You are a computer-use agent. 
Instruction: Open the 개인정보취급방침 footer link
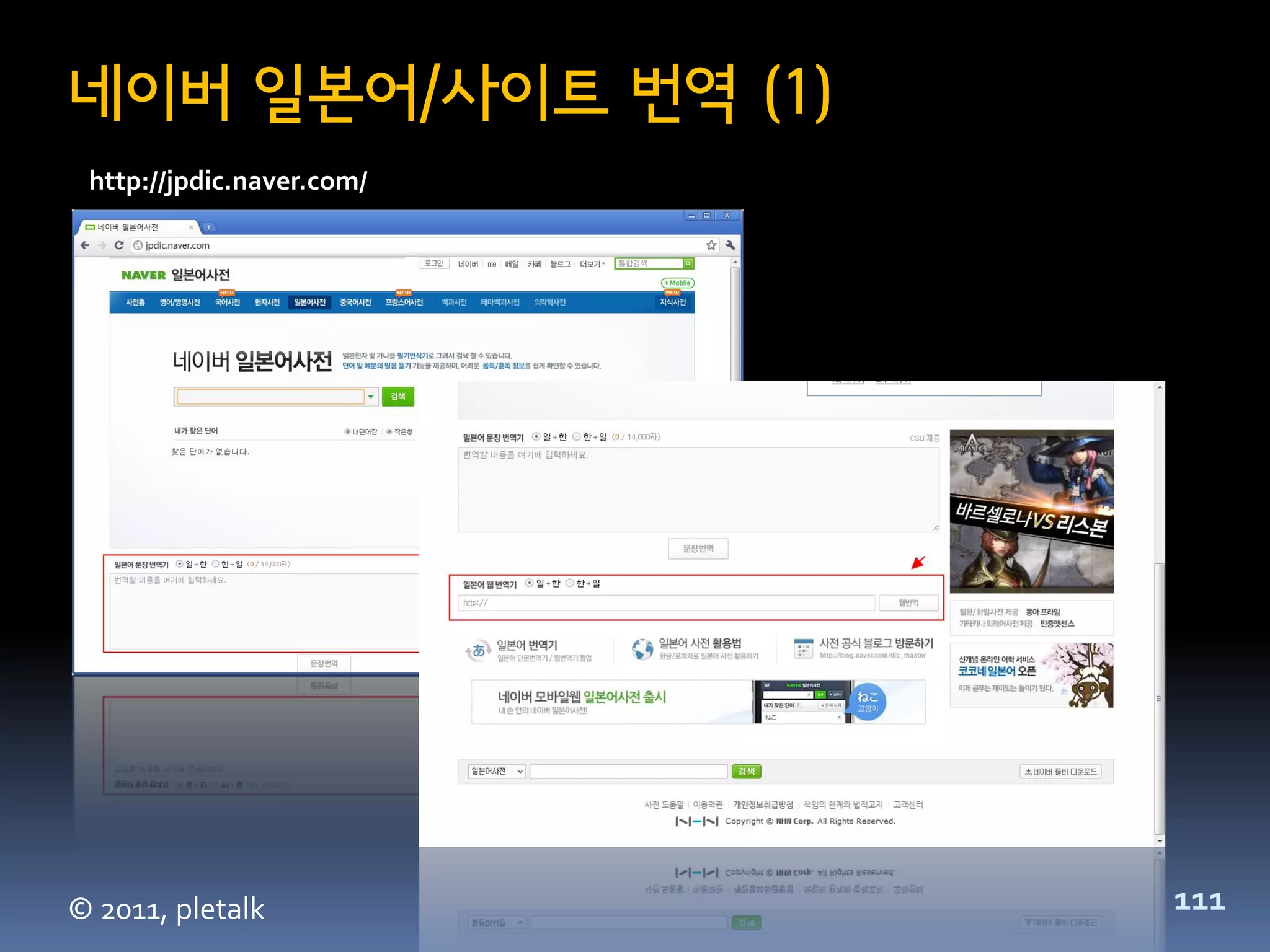tap(763, 804)
